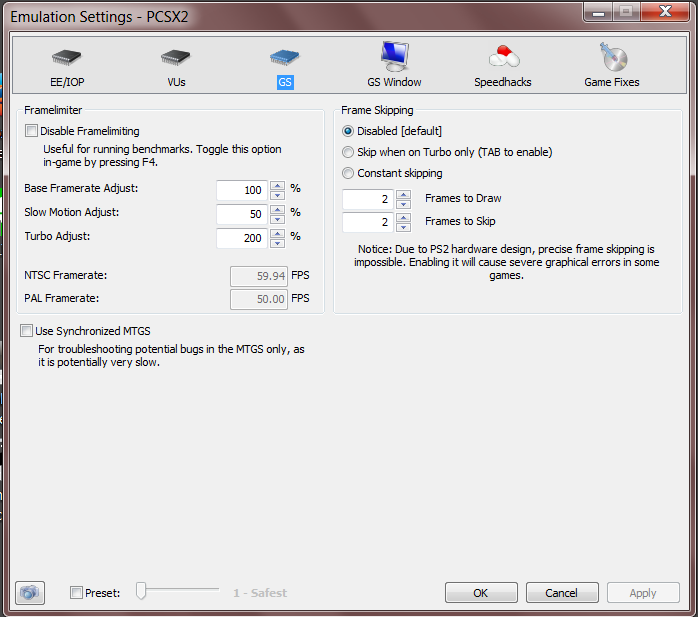This screenshot has width=698, height=617.
Task: Confirm settings with OK button
Action: tap(481, 593)
